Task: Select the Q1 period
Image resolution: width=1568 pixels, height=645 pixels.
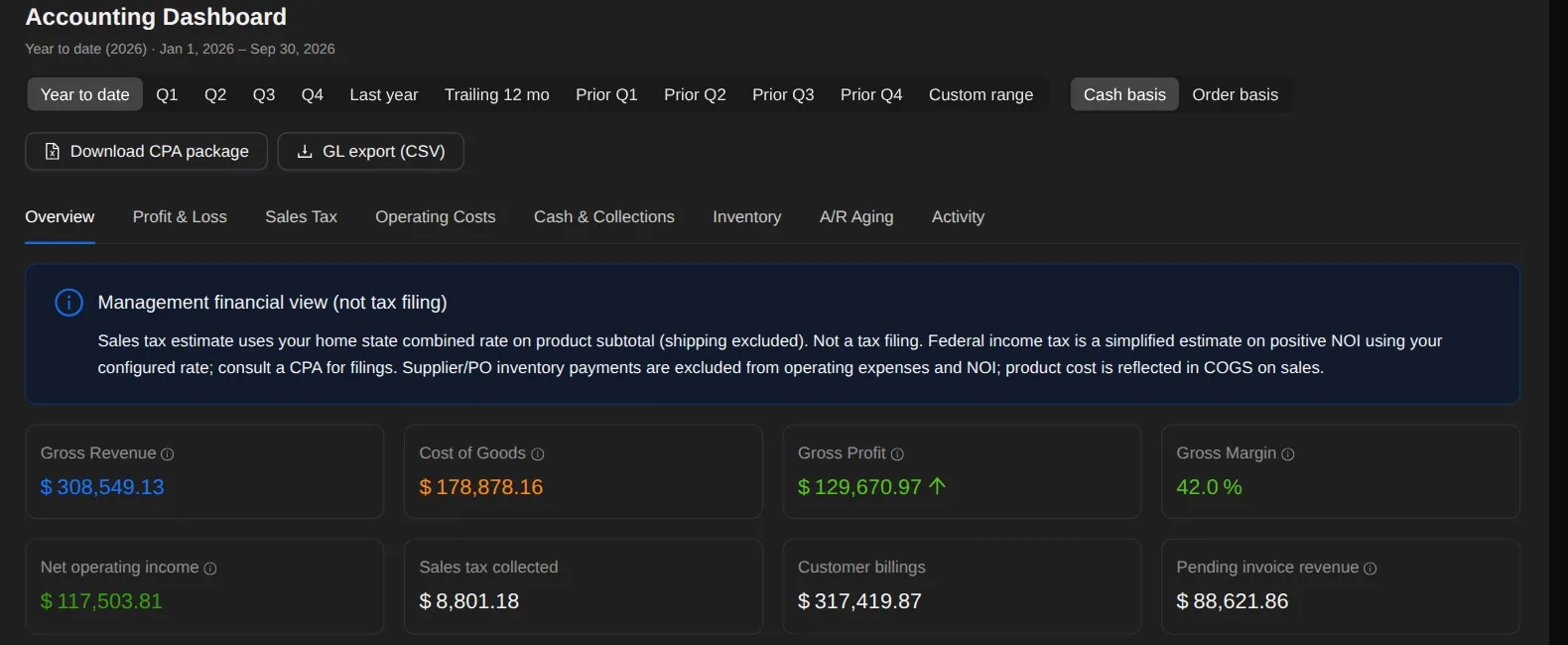Action: coord(167,94)
